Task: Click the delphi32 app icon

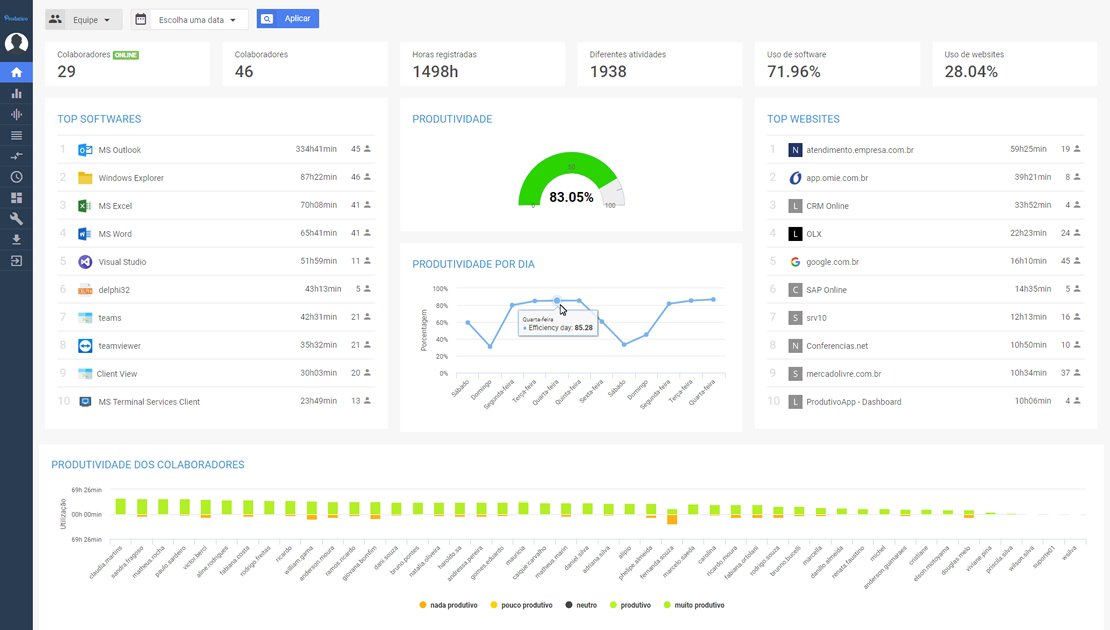Action: [x=85, y=290]
